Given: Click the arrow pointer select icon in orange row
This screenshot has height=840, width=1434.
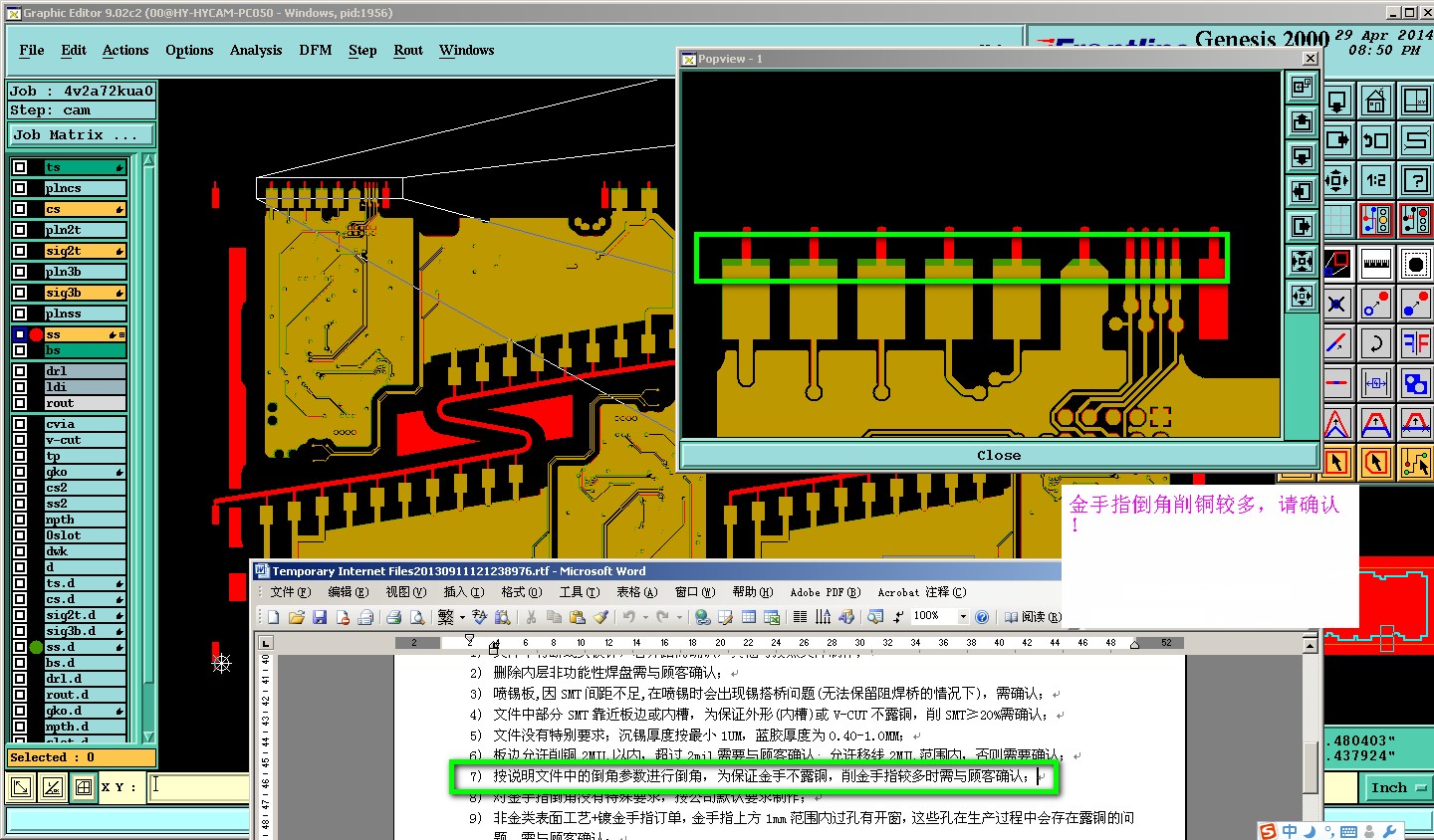Looking at the screenshot, I should point(1337,462).
